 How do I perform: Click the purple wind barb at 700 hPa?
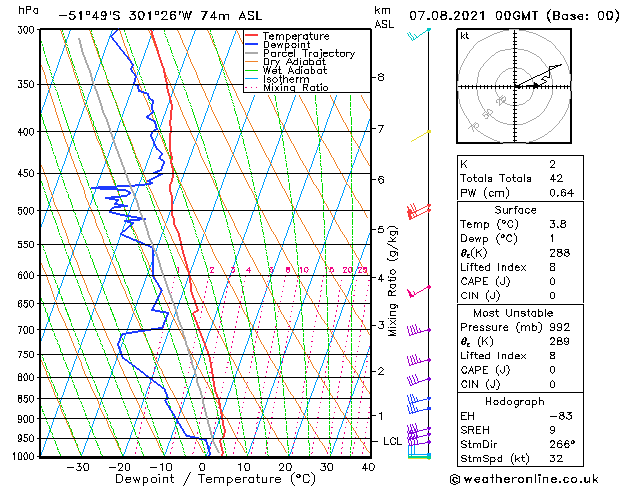(x=419, y=330)
